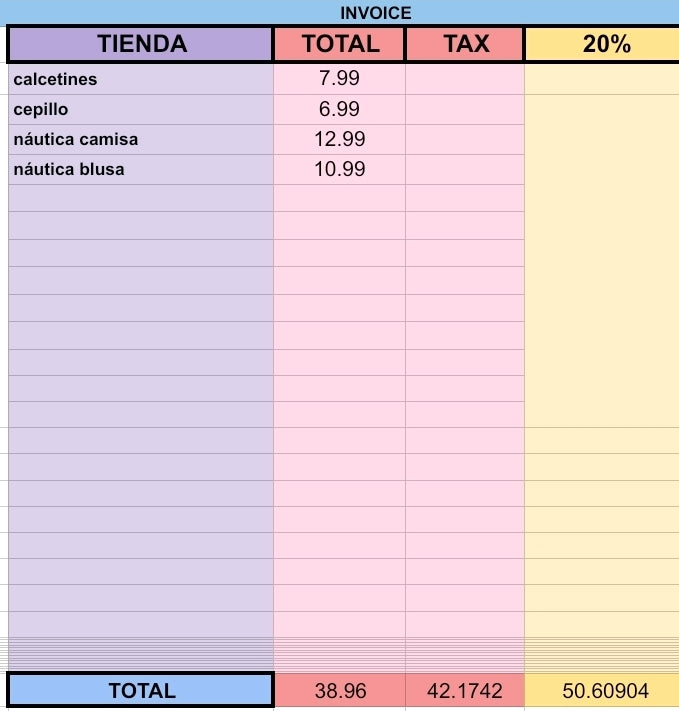Image resolution: width=679 pixels, height=711 pixels.
Task: Select the TAX column header
Action: [x=465, y=44]
